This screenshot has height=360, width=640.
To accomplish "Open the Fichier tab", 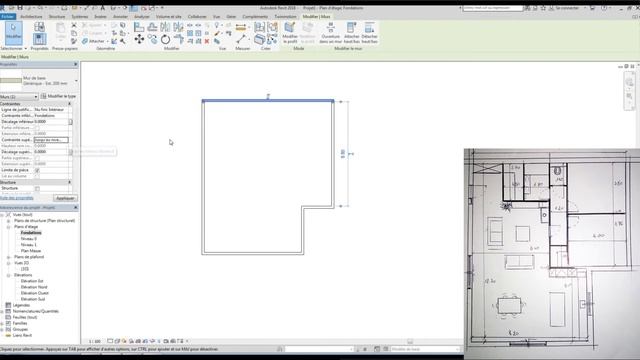I will point(8,16).
